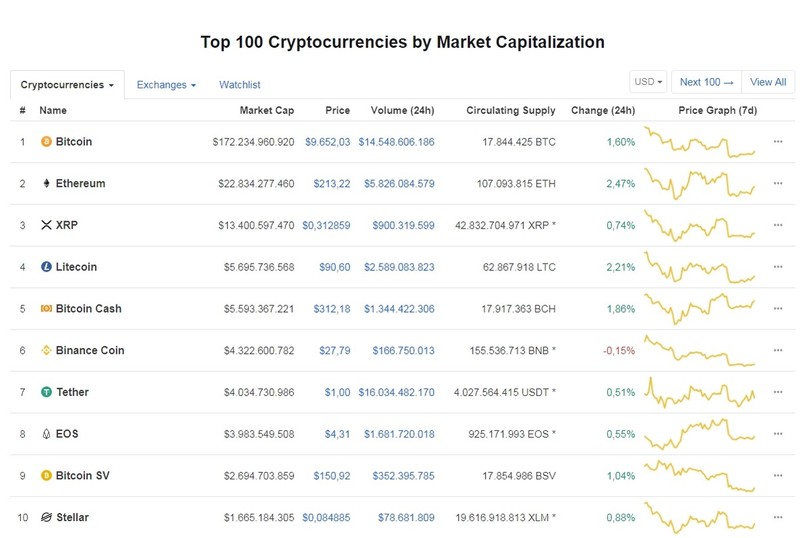The image size is (800, 538).
Task: Expand the Exchanges dropdown menu
Action: (166, 85)
